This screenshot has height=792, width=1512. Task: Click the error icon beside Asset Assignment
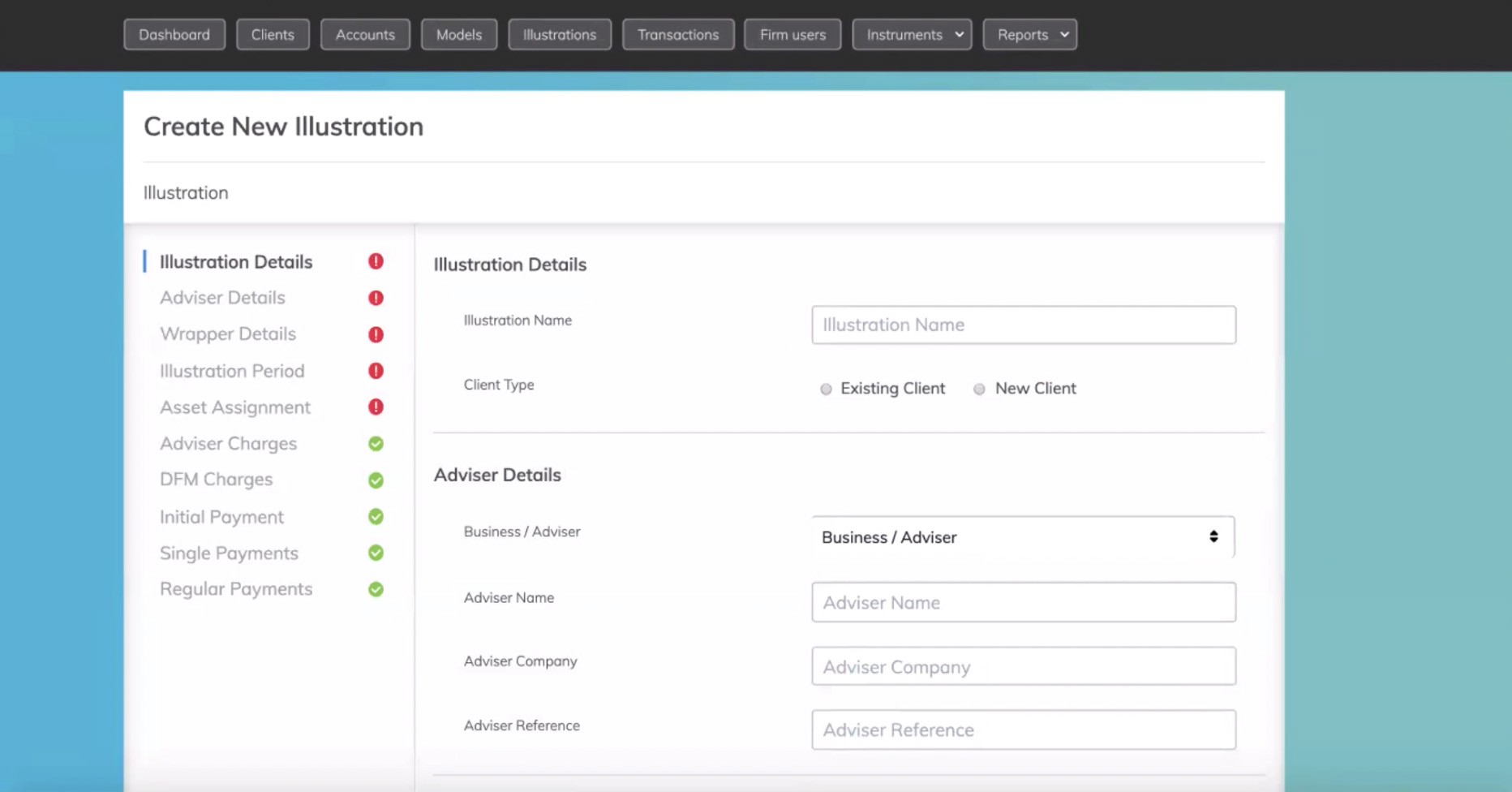[x=376, y=407]
